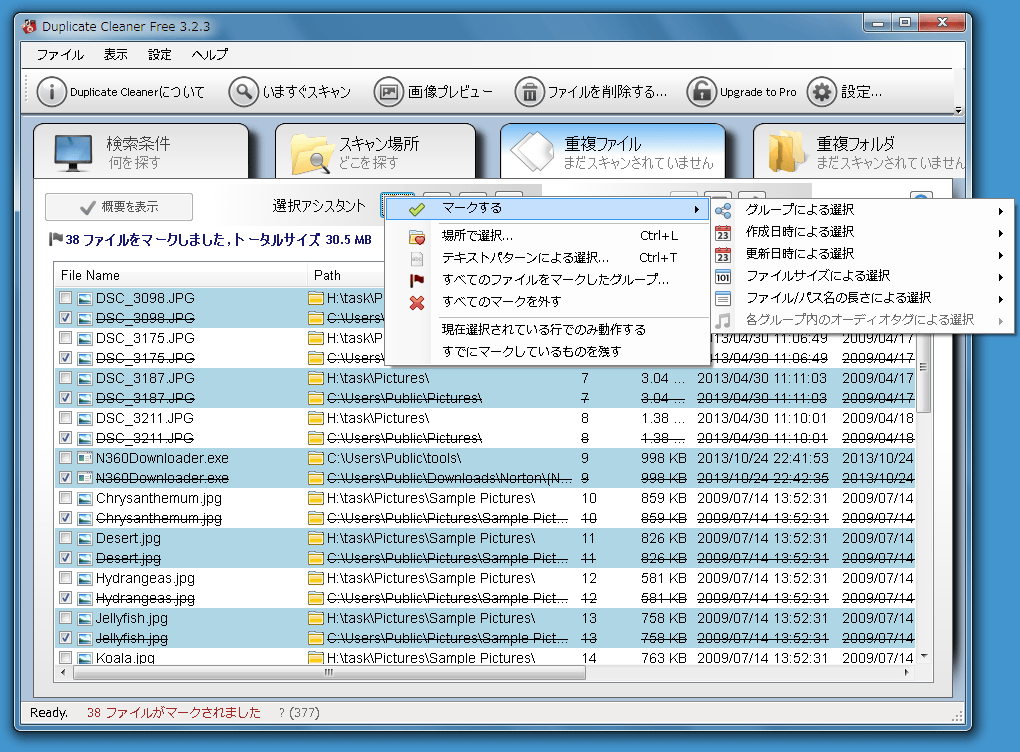
Task: Click scroll-right arrow of file list
Action: (x=907, y=673)
